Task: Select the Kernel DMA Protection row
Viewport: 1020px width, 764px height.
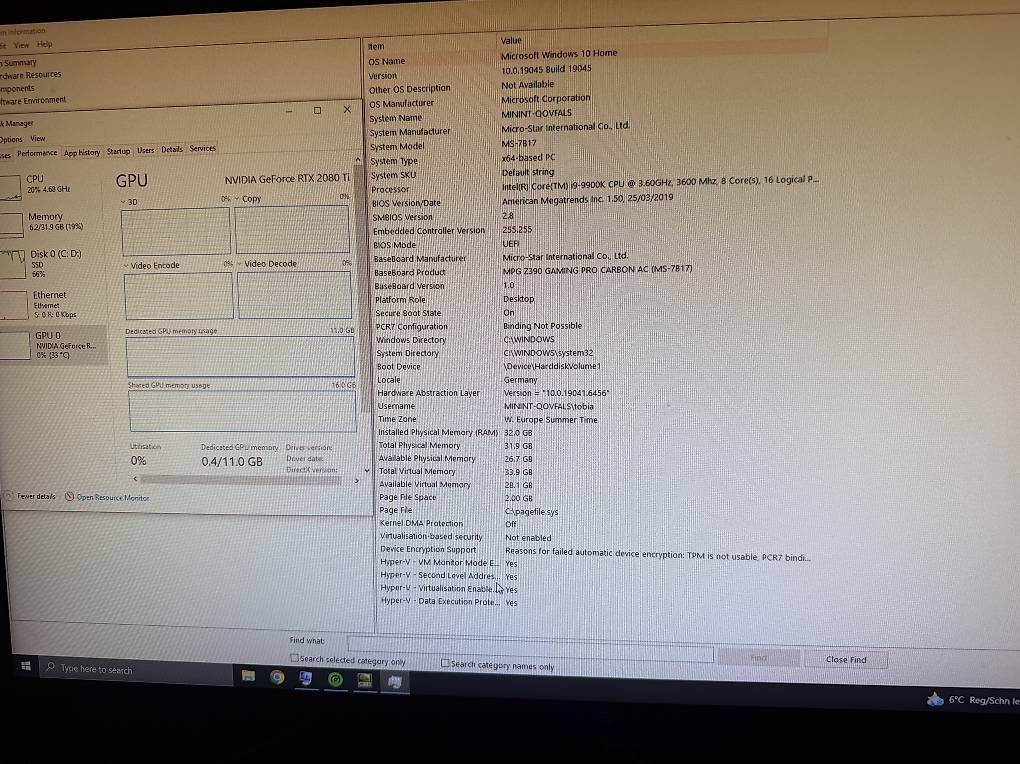Action: tap(449, 524)
